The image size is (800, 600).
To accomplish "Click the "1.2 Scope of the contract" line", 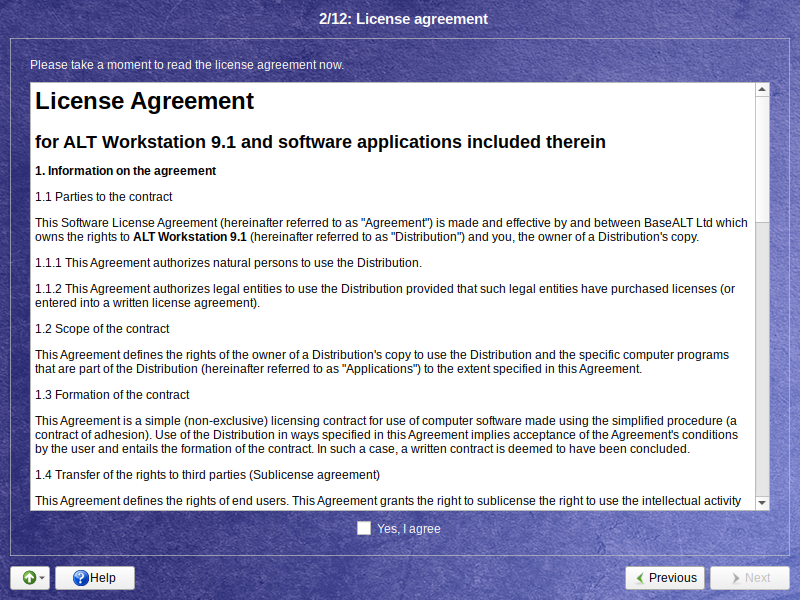I will tap(102, 329).
